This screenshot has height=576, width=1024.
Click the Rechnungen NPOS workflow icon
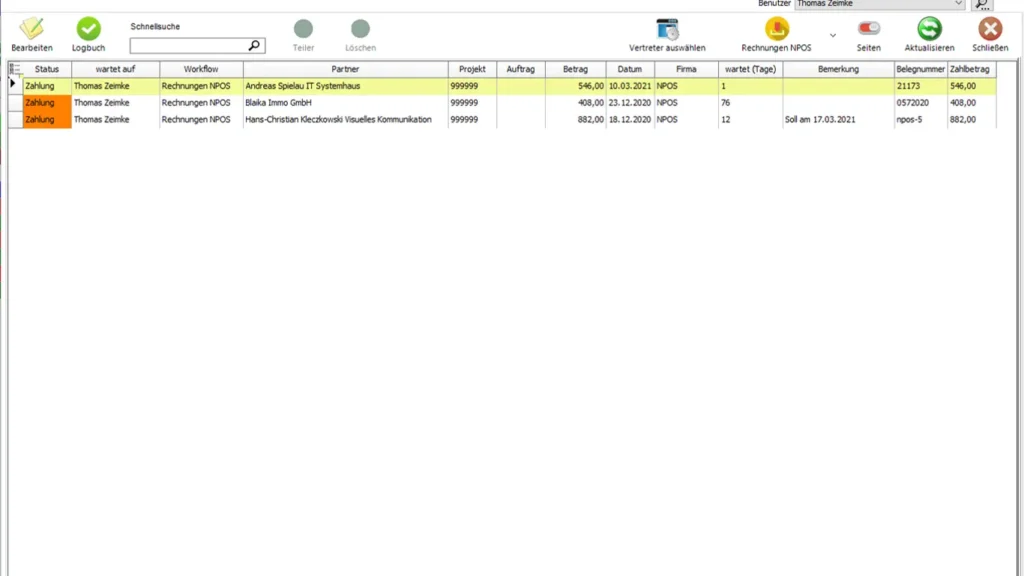pos(776,29)
